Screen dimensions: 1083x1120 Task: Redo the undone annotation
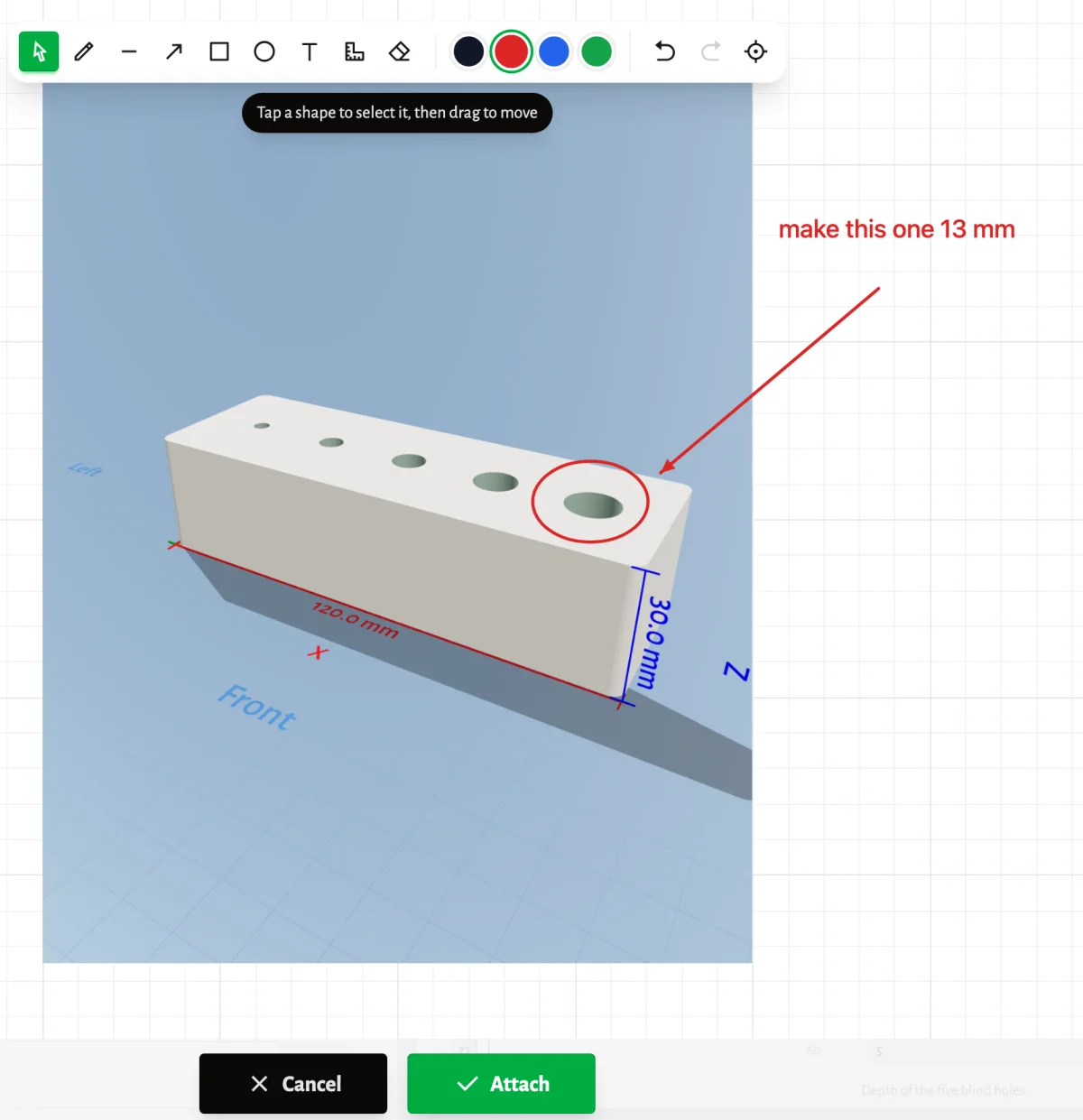pyautogui.click(x=710, y=51)
